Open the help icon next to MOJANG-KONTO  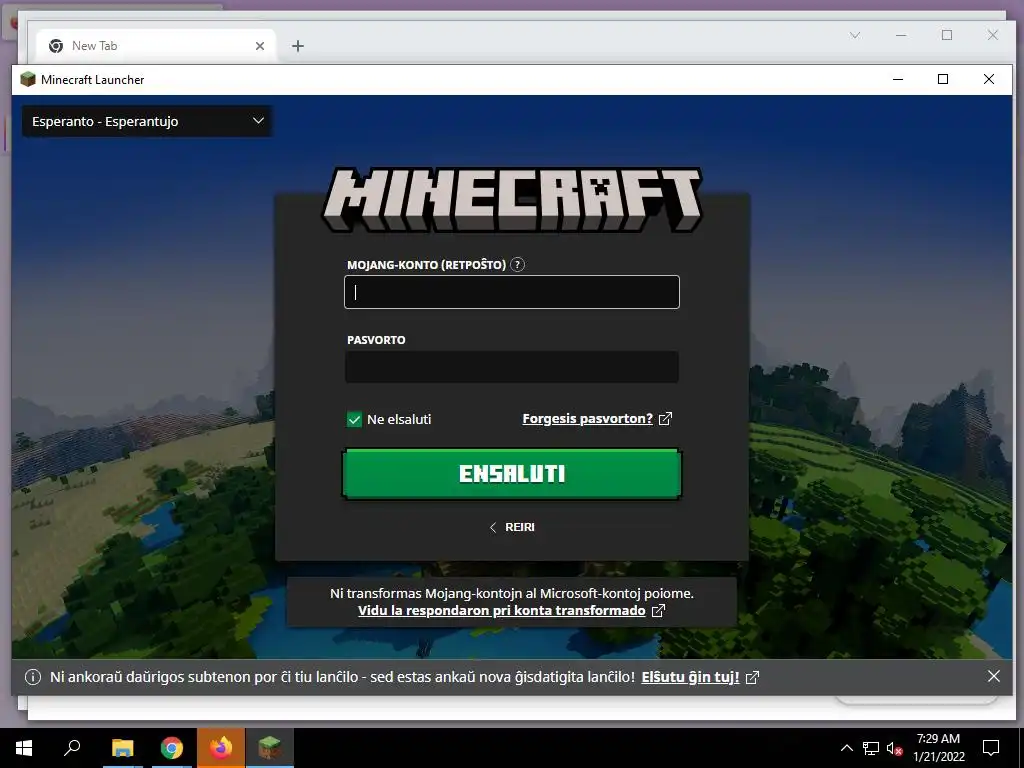[517, 264]
